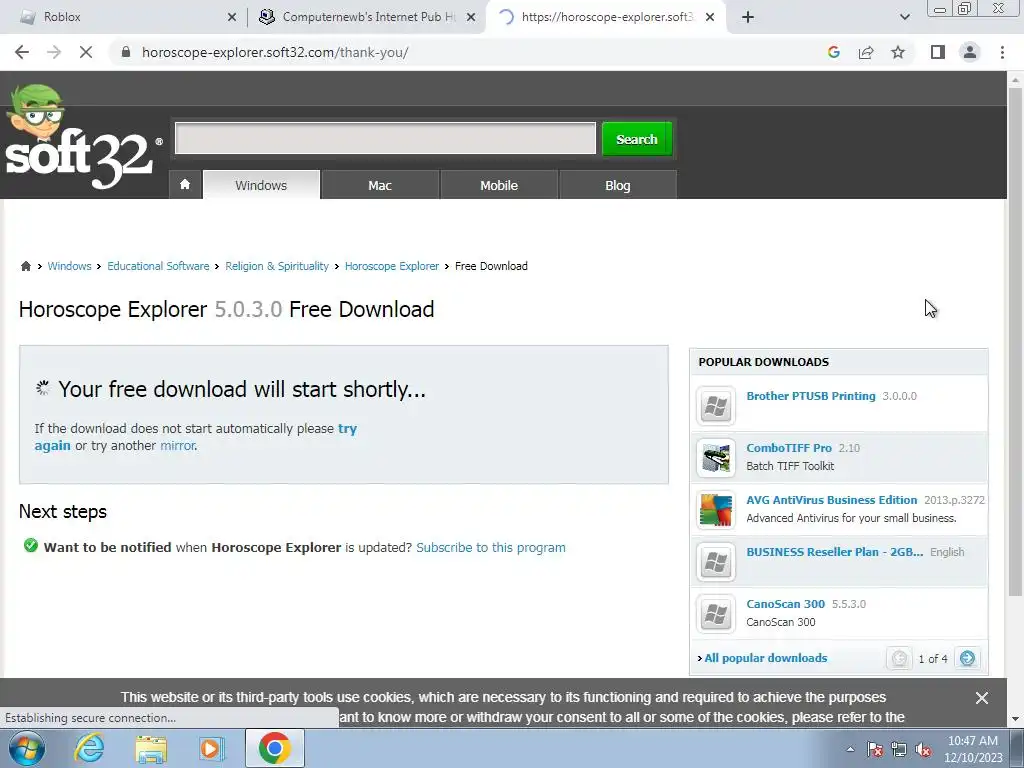Open Chrome three-dot menu

tap(1002, 52)
